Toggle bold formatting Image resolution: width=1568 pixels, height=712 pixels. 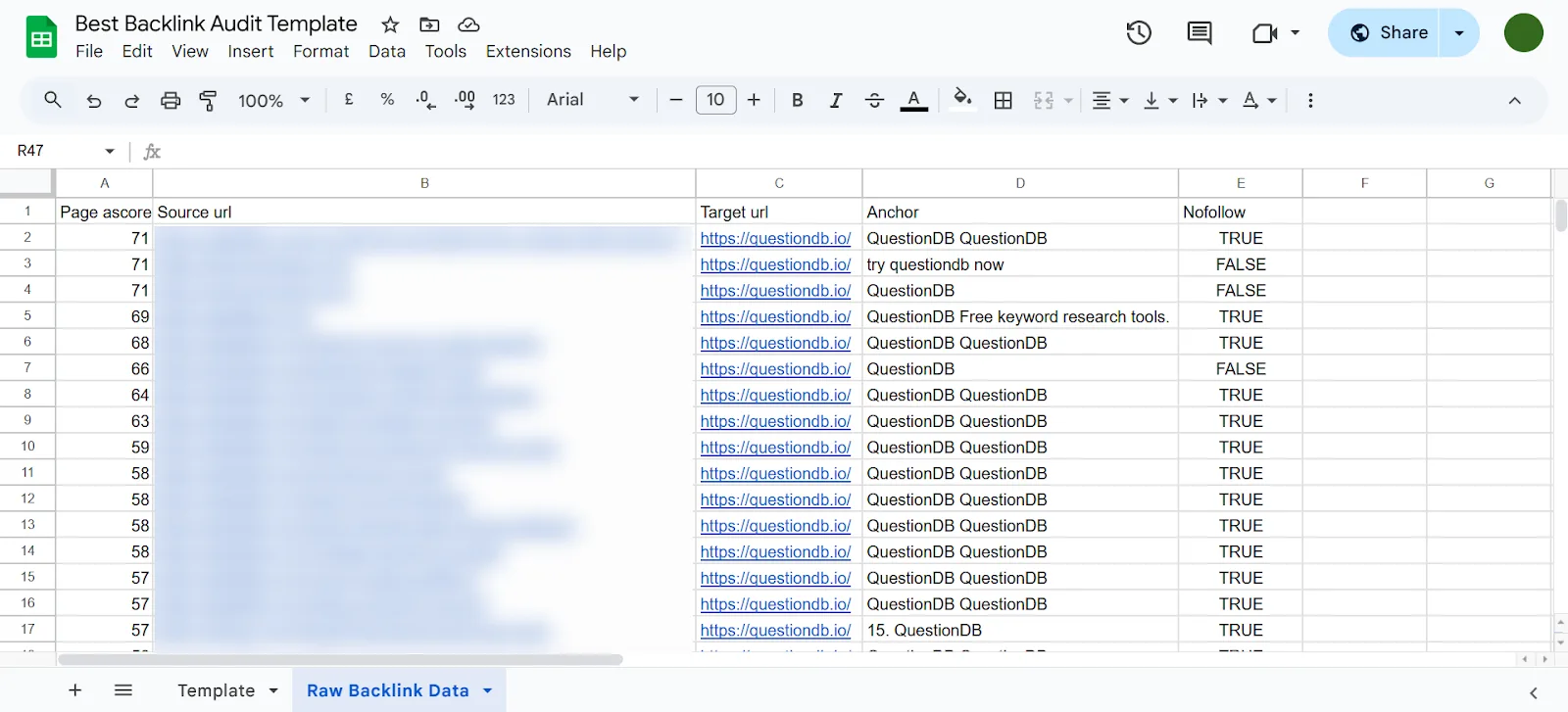click(798, 100)
